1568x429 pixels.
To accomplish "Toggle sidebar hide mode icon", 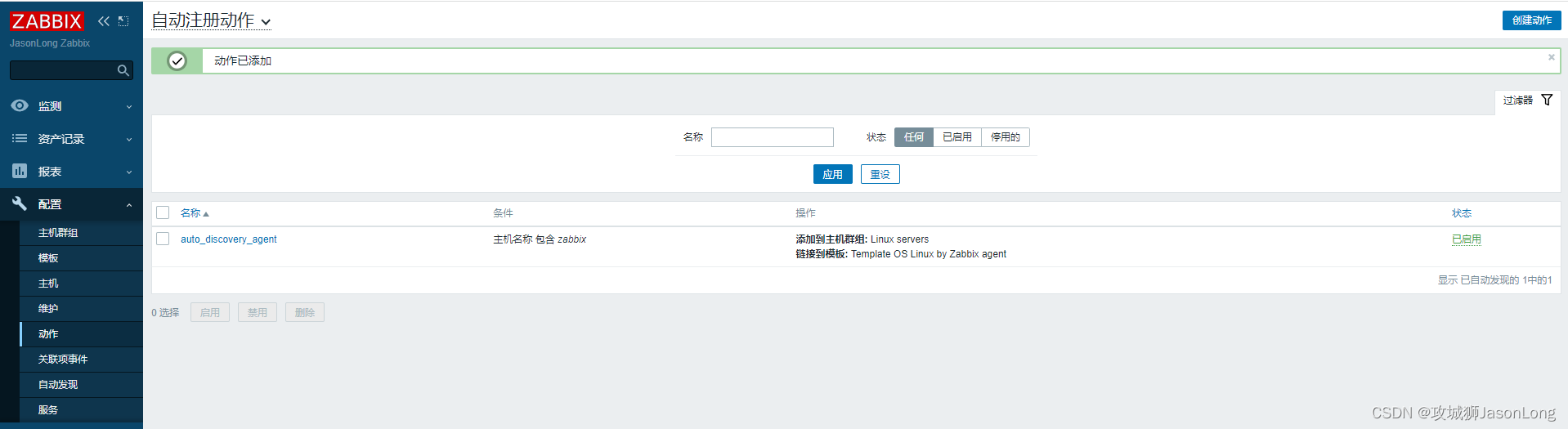I will (x=123, y=21).
